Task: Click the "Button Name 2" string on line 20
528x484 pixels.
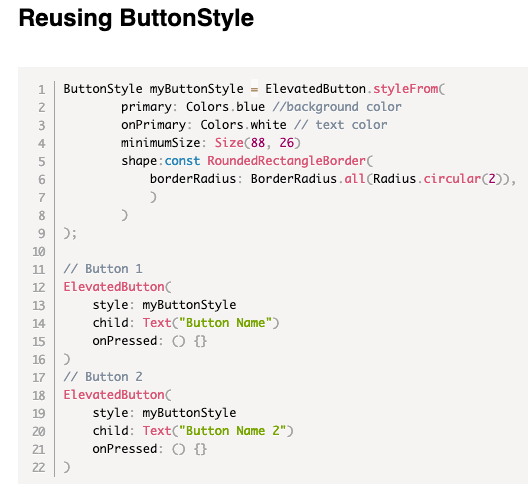Action: pos(232,431)
